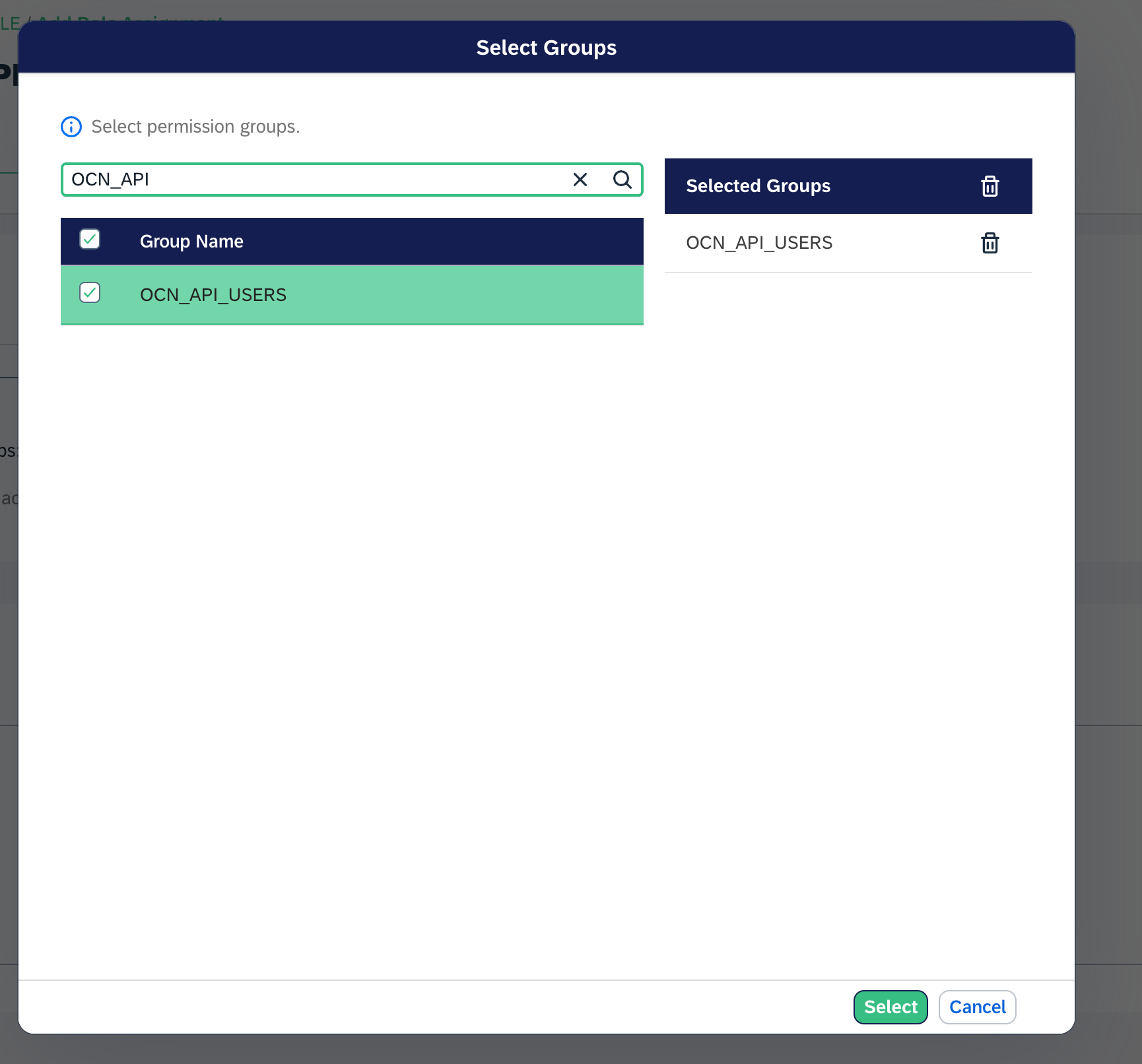This screenshot has width=1142, height=1064.
Task: Click the info icon beside permission groups hint
Action: 71,127
